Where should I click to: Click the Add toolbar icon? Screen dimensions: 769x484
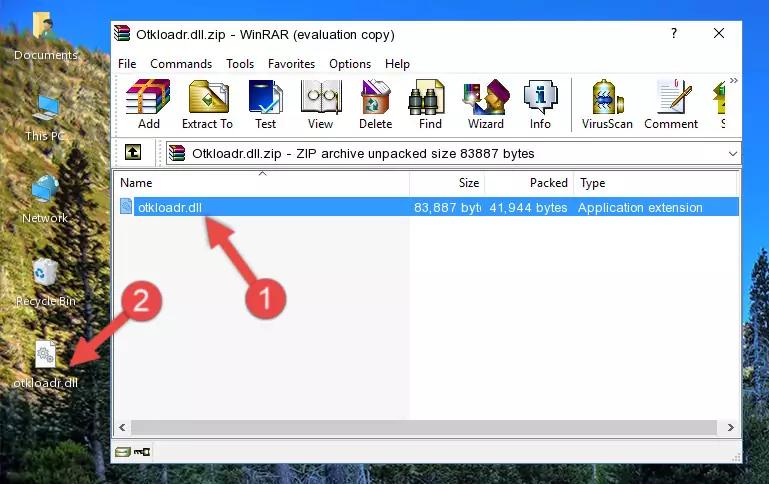tap(148, 104)
